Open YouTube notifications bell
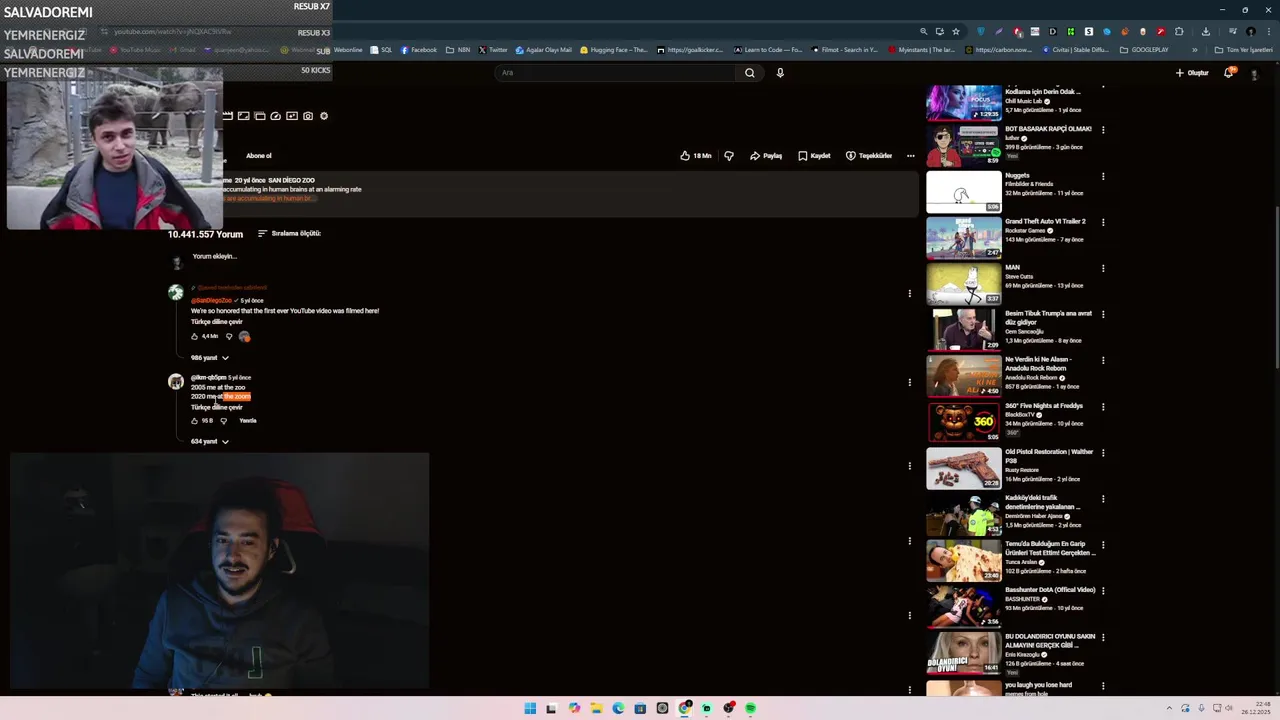The height and width of the screenshot is (720, 1280). 1229,72
